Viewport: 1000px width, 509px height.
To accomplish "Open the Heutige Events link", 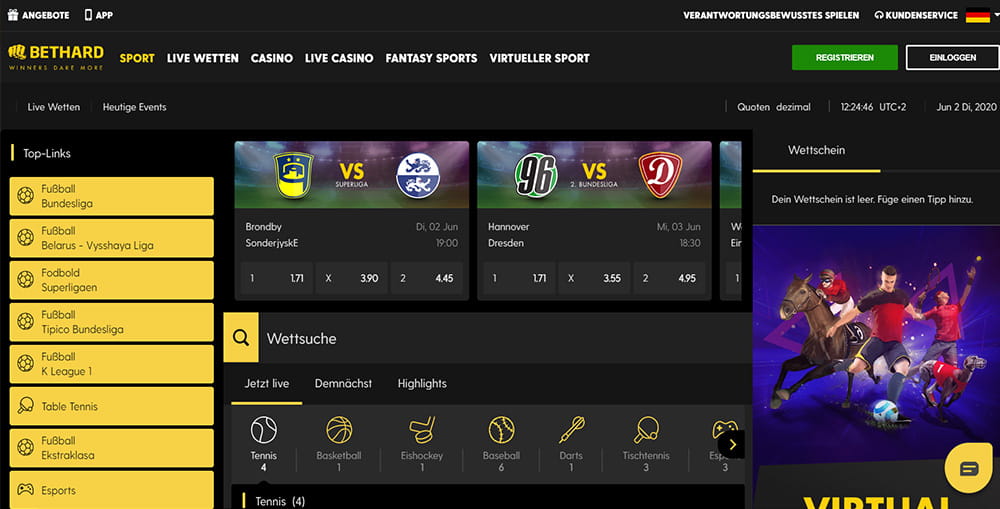I will tap(135, 107).
